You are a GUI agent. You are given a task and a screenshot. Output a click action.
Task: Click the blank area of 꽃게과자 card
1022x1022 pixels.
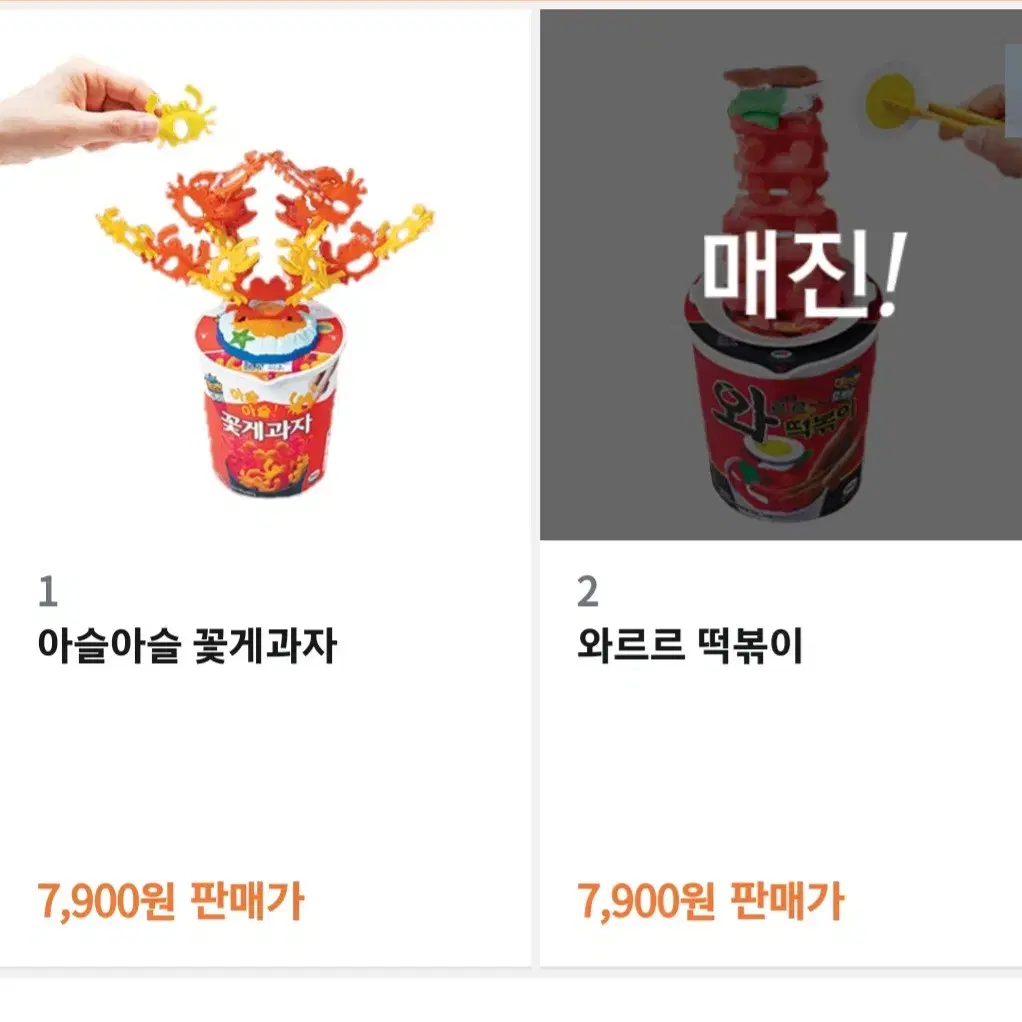[x=265, y=769]
